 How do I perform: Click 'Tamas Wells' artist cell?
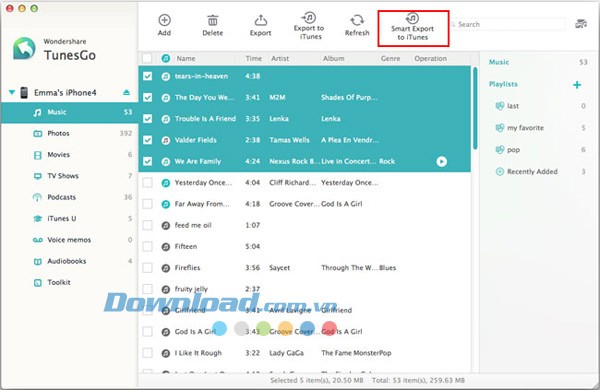289,140
